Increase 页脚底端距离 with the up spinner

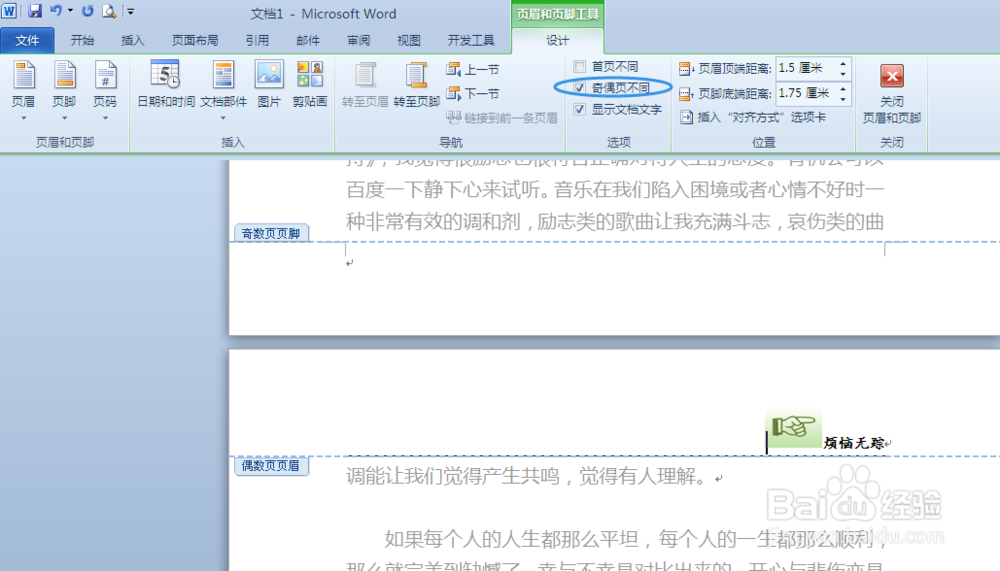tap(843, 89)
